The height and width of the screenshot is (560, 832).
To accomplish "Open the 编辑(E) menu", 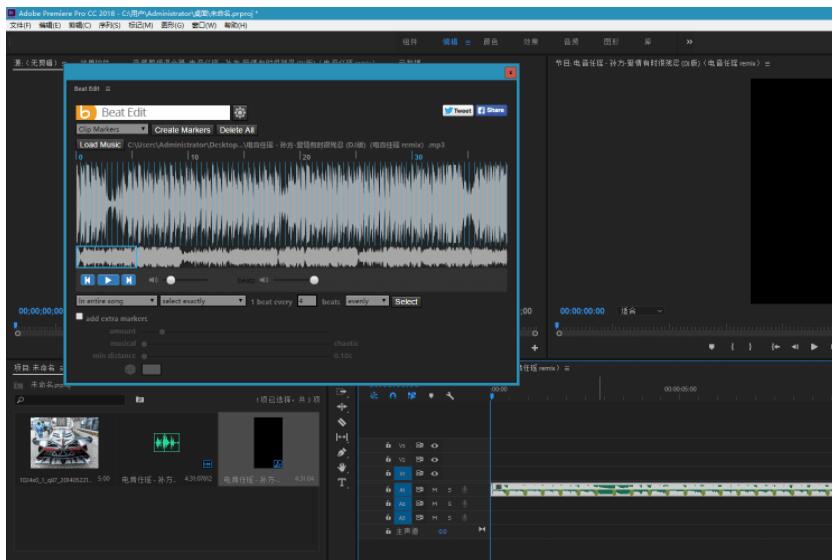I will tap(50, 25).
